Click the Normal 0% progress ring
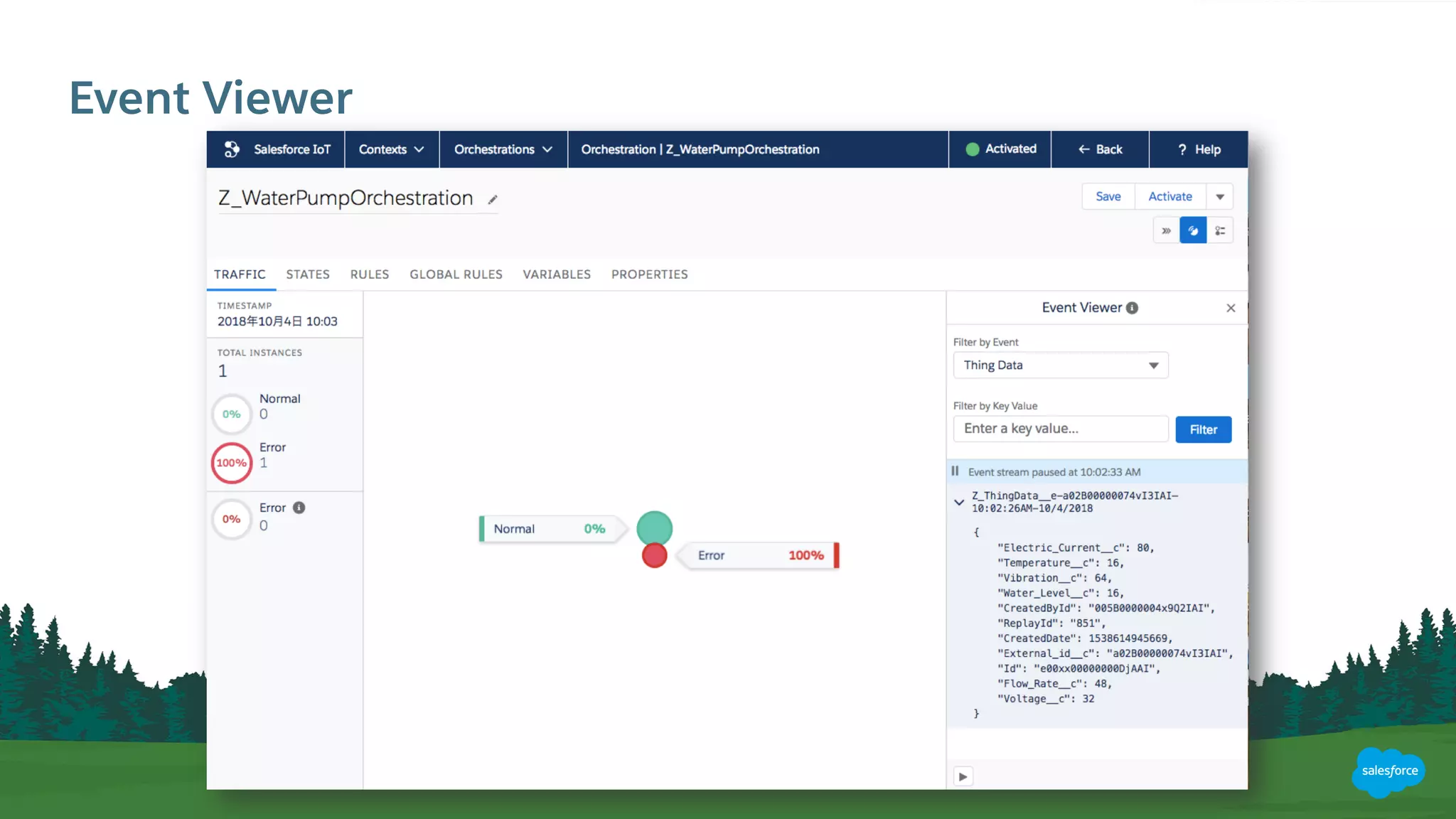 (x=232, y=414)
